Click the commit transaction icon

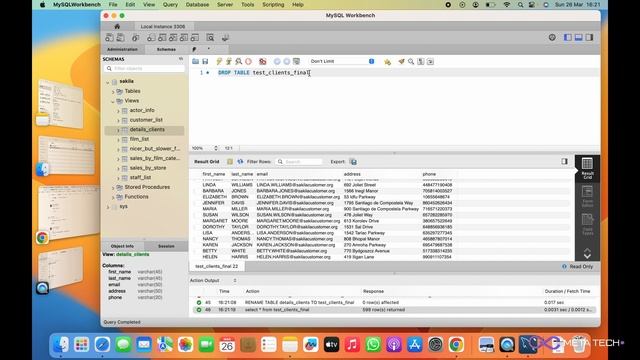277,61
